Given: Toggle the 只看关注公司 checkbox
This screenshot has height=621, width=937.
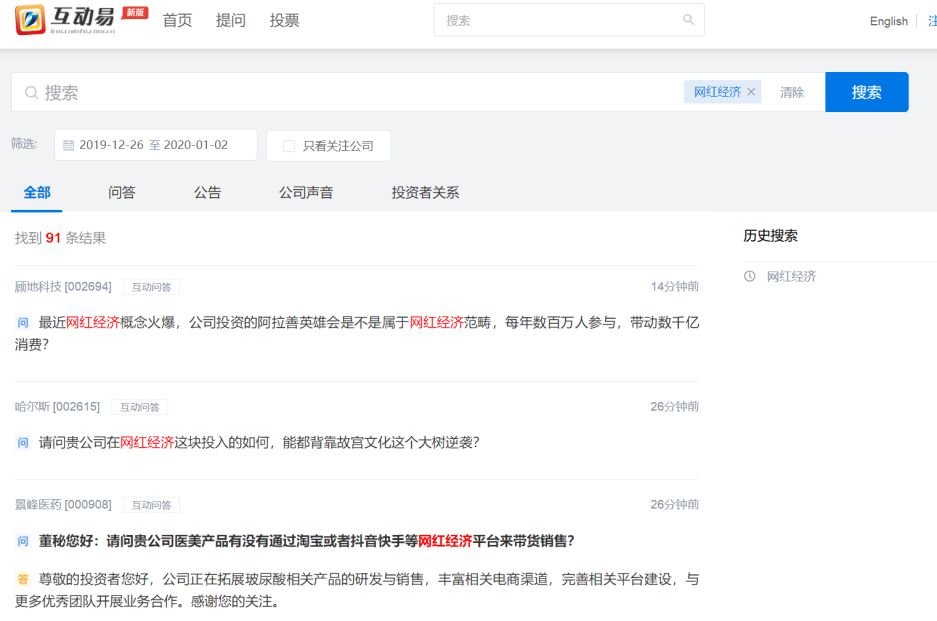Looking at the screenshot, I should [289, 146].
